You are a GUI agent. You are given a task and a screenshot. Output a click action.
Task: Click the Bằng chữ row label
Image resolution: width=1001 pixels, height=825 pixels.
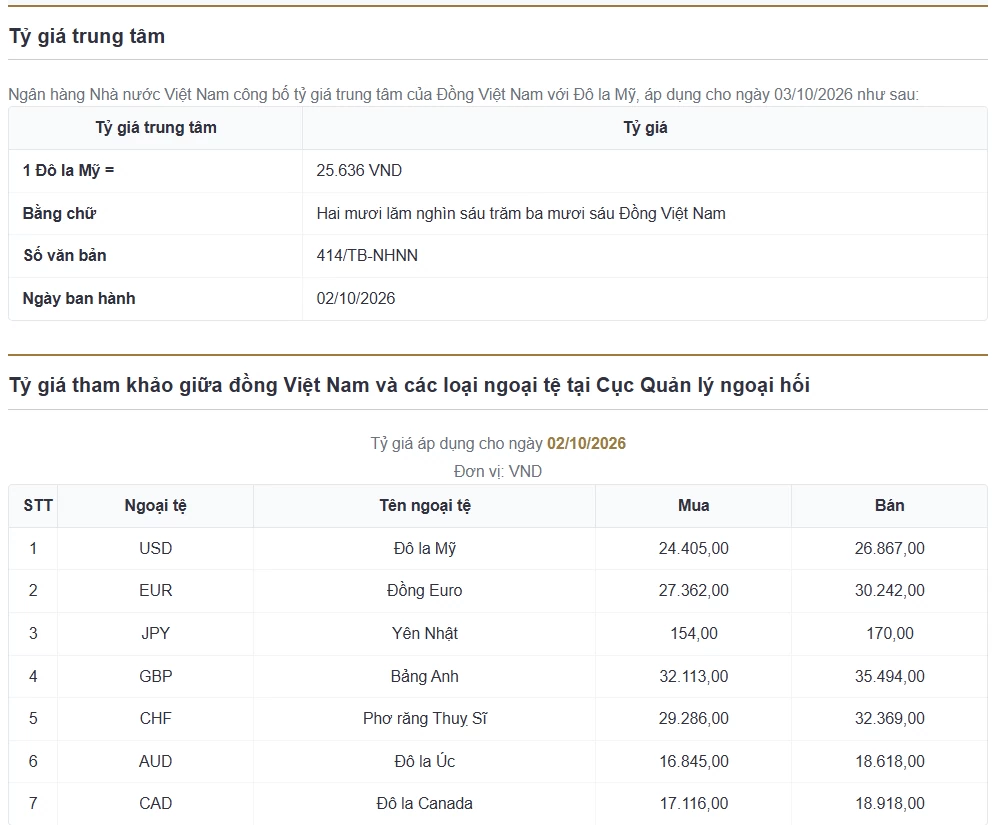point(59,213)
